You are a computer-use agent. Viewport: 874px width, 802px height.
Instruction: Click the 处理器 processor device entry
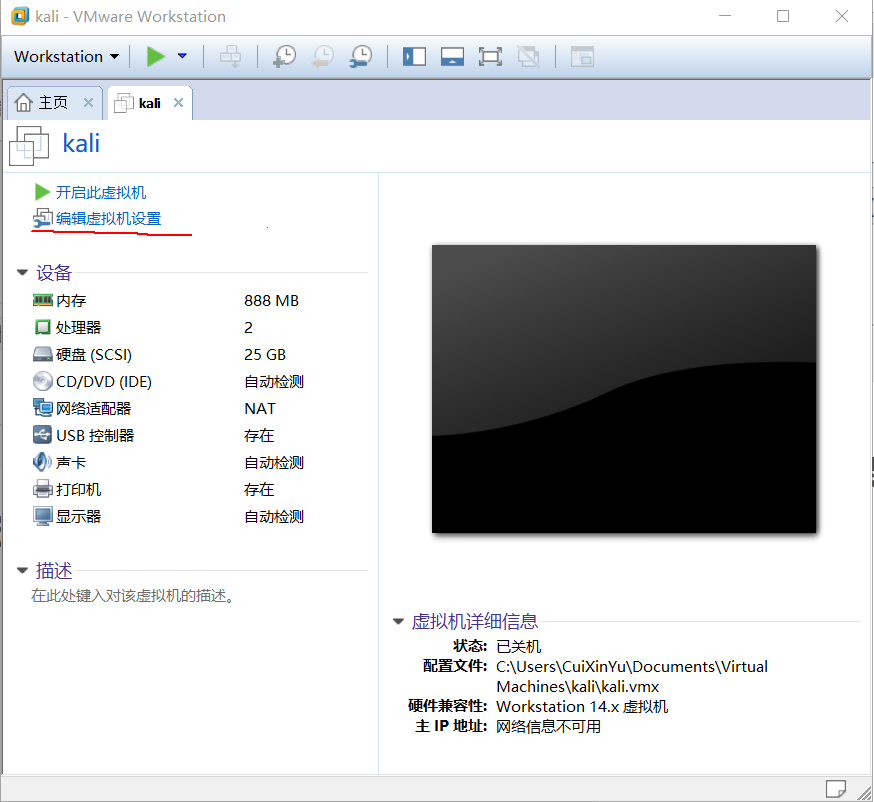(x=79, y=327)
